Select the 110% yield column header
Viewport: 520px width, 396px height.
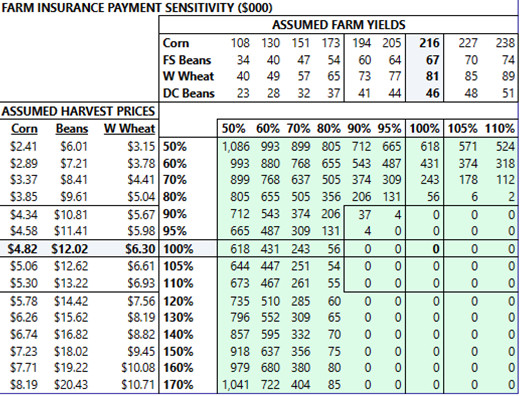[x=499, y=129]
